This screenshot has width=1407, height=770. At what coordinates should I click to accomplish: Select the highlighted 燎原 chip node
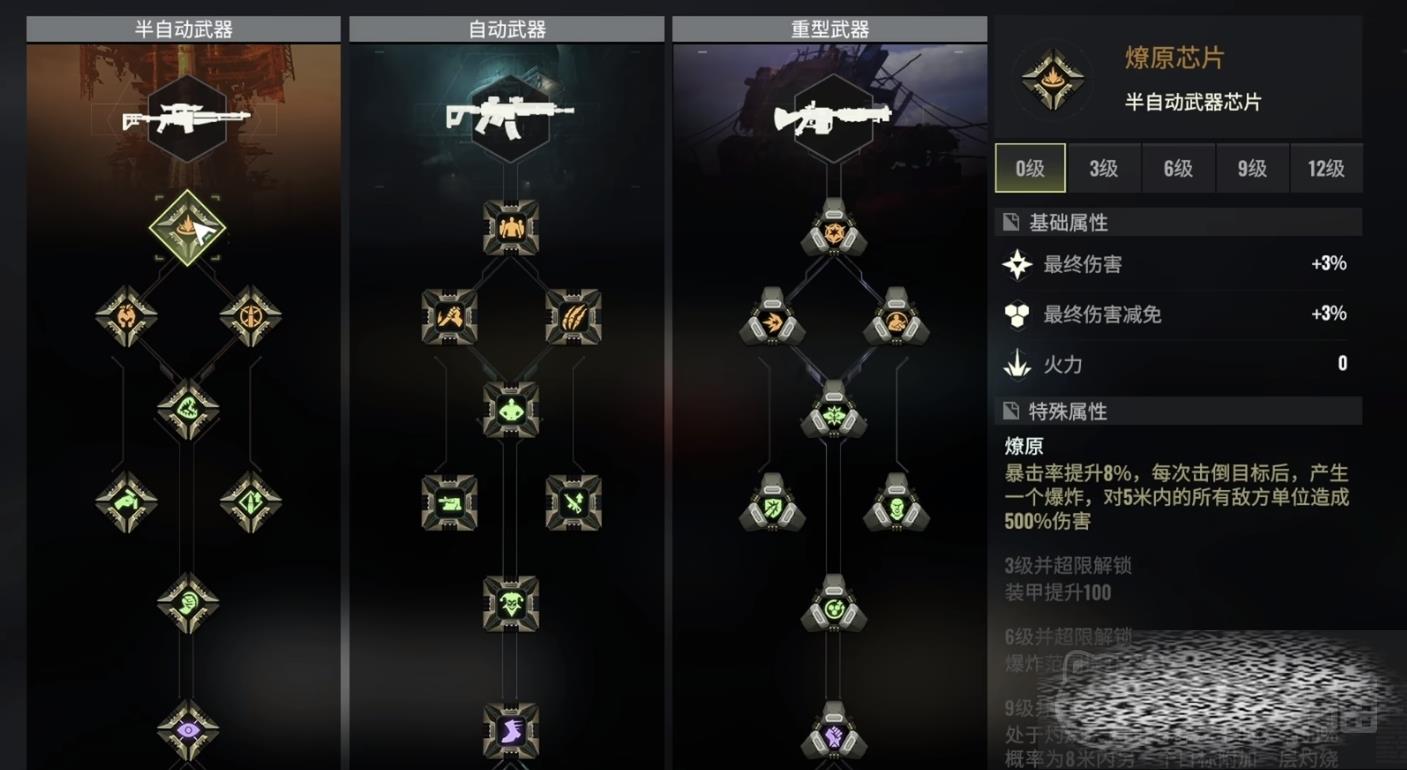pos(187,228)
